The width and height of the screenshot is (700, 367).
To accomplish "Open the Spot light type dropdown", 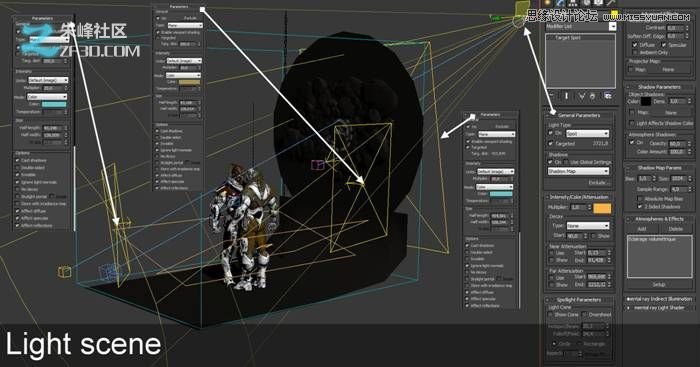I will pyautogui.click(x=587, y=133).
